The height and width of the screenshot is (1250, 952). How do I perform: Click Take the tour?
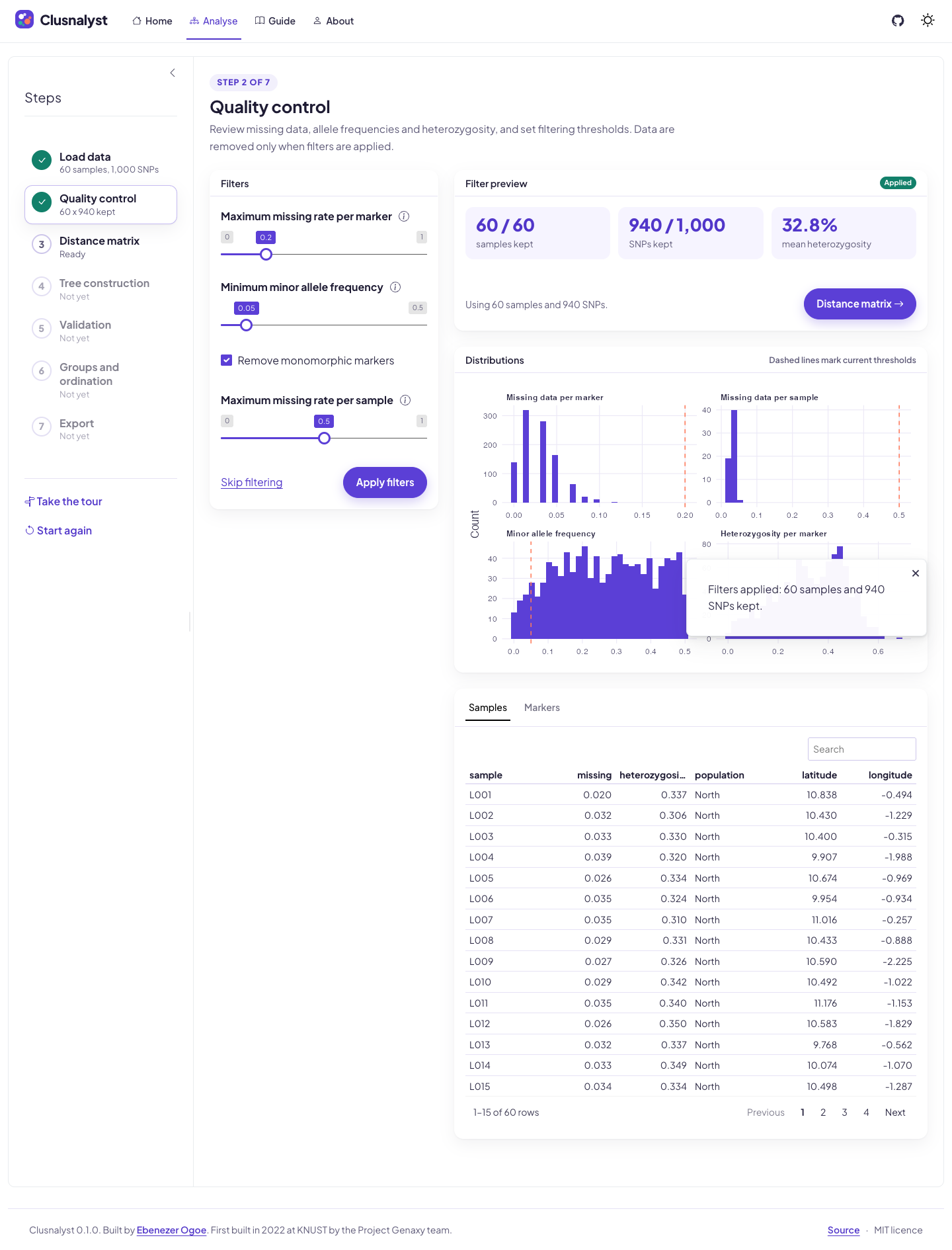(63, 501)
